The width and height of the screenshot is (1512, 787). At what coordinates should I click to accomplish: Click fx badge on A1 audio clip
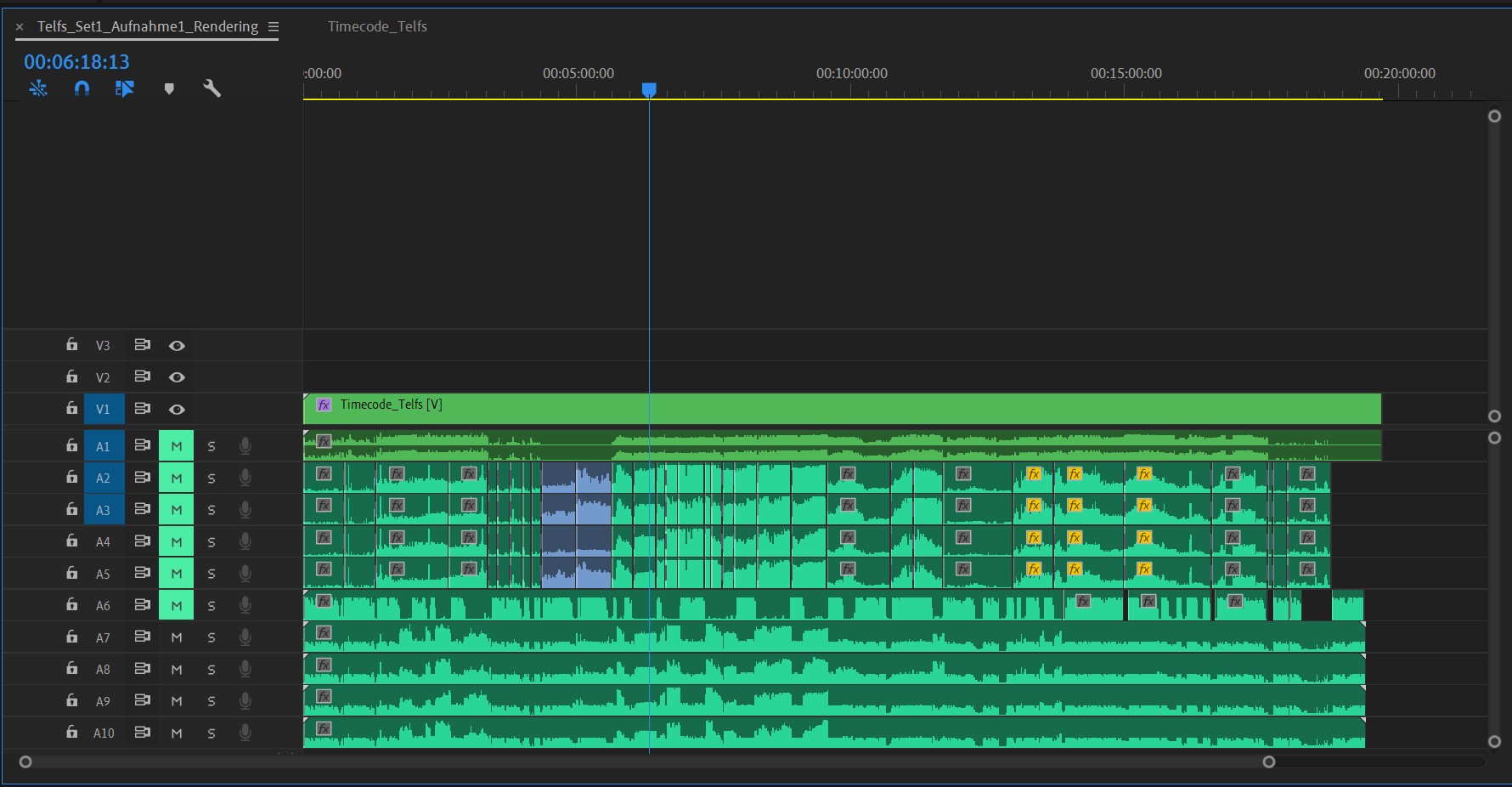pyautogui.click(x=324, y=441)
